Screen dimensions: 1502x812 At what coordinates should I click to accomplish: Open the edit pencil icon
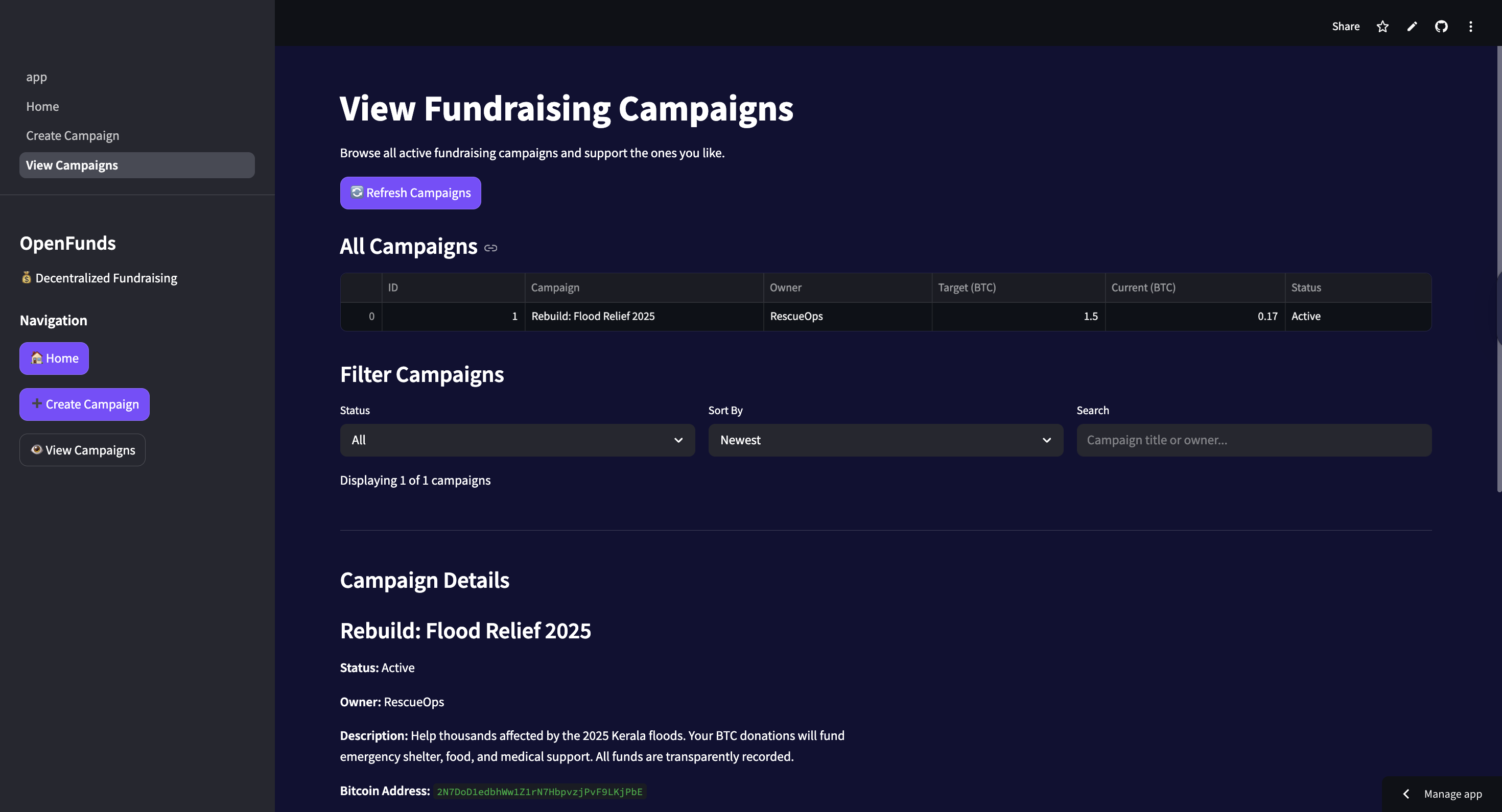[1412, 26]
